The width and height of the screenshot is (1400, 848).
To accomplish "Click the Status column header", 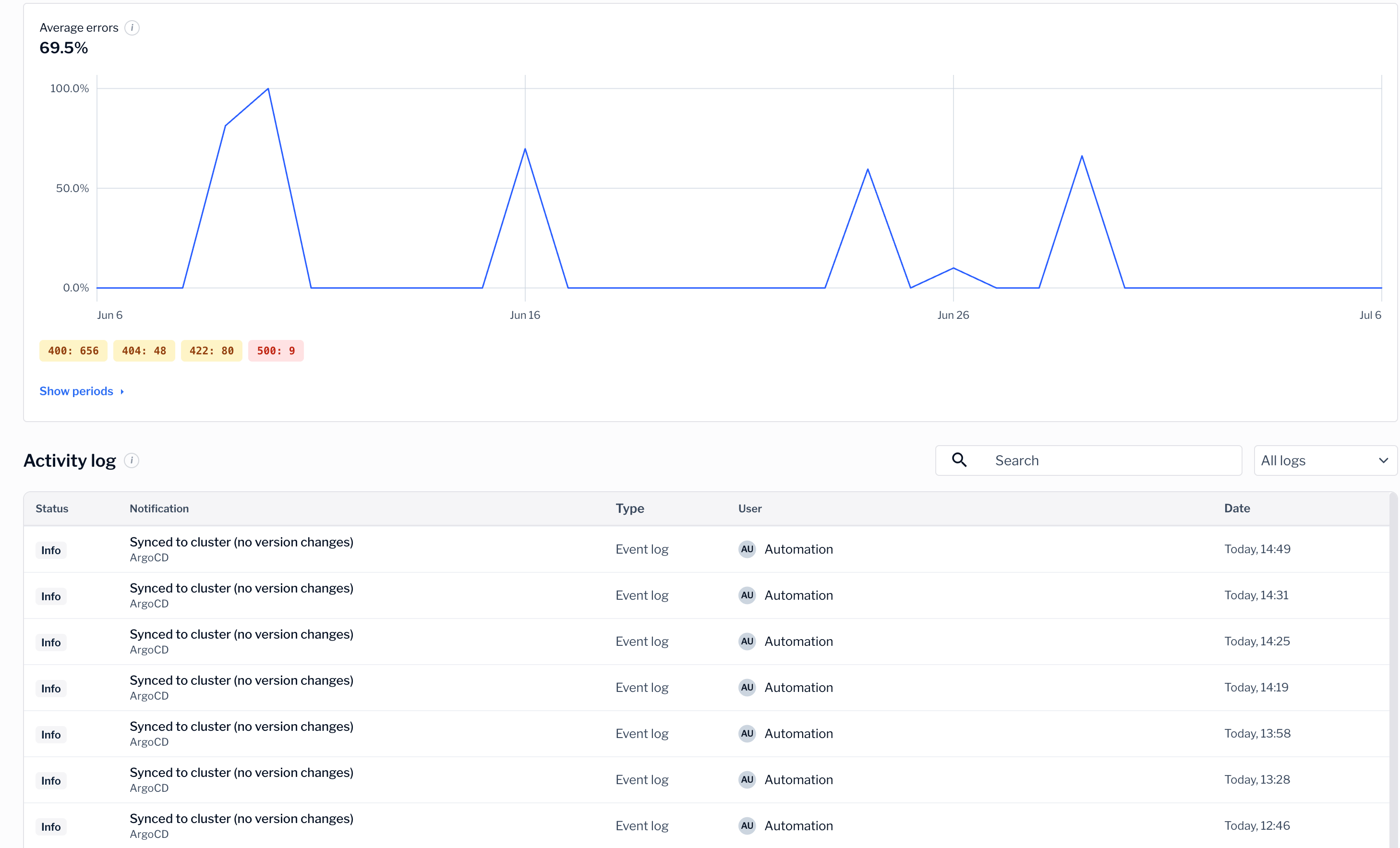I will point(52,509).
